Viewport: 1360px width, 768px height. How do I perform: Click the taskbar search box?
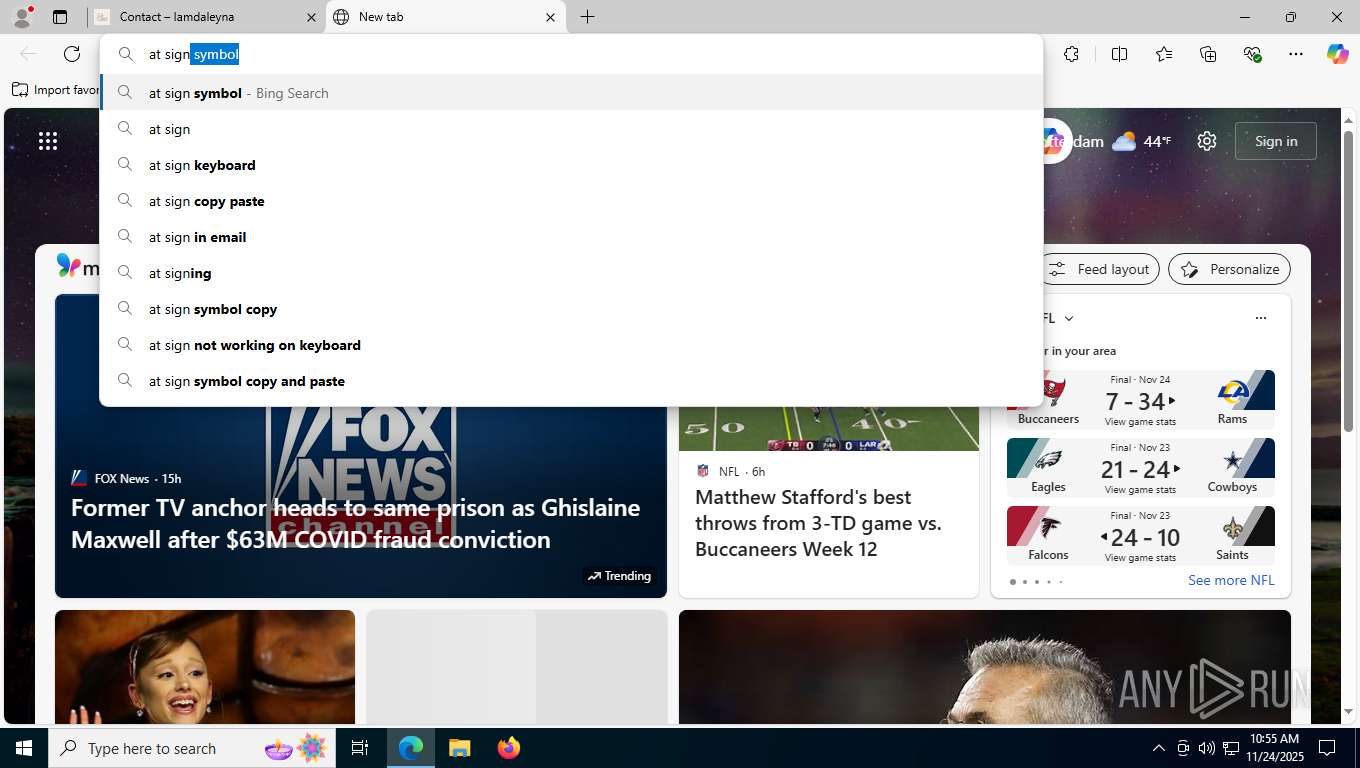(x=192, y=748)
